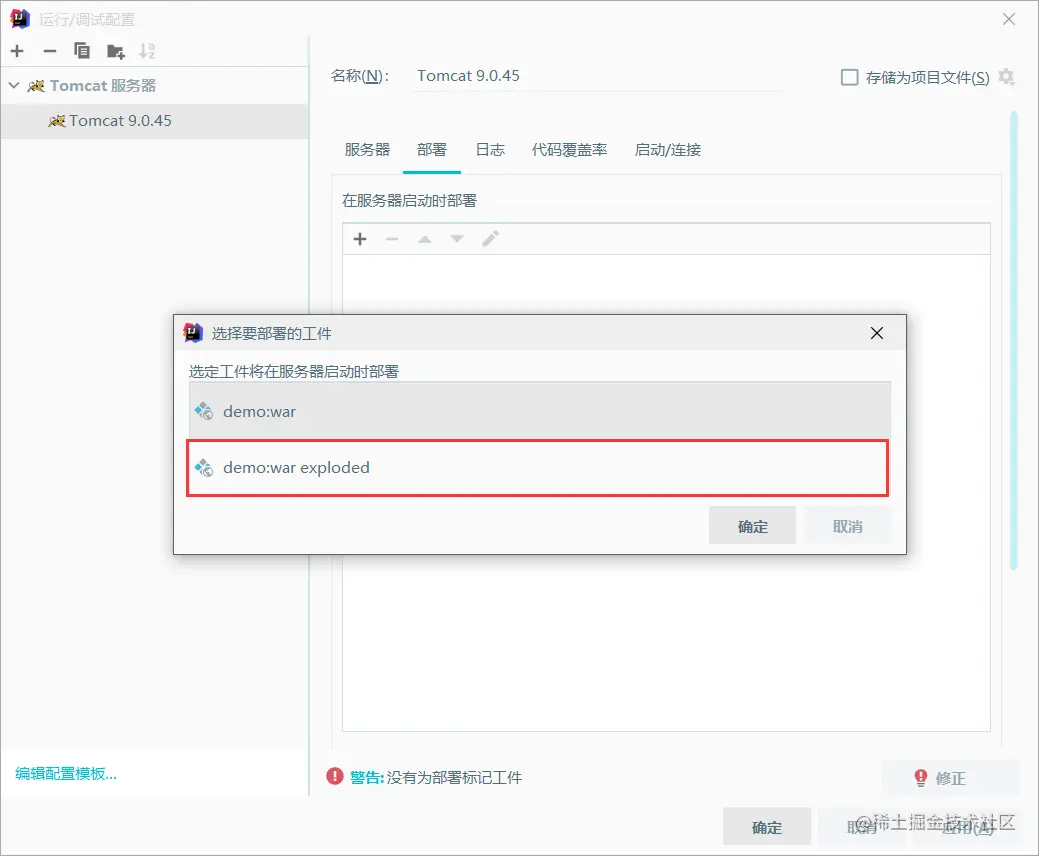
Task: Open the 启动/连接 tab
Action: pyautogui.click(x=667, y=150)
